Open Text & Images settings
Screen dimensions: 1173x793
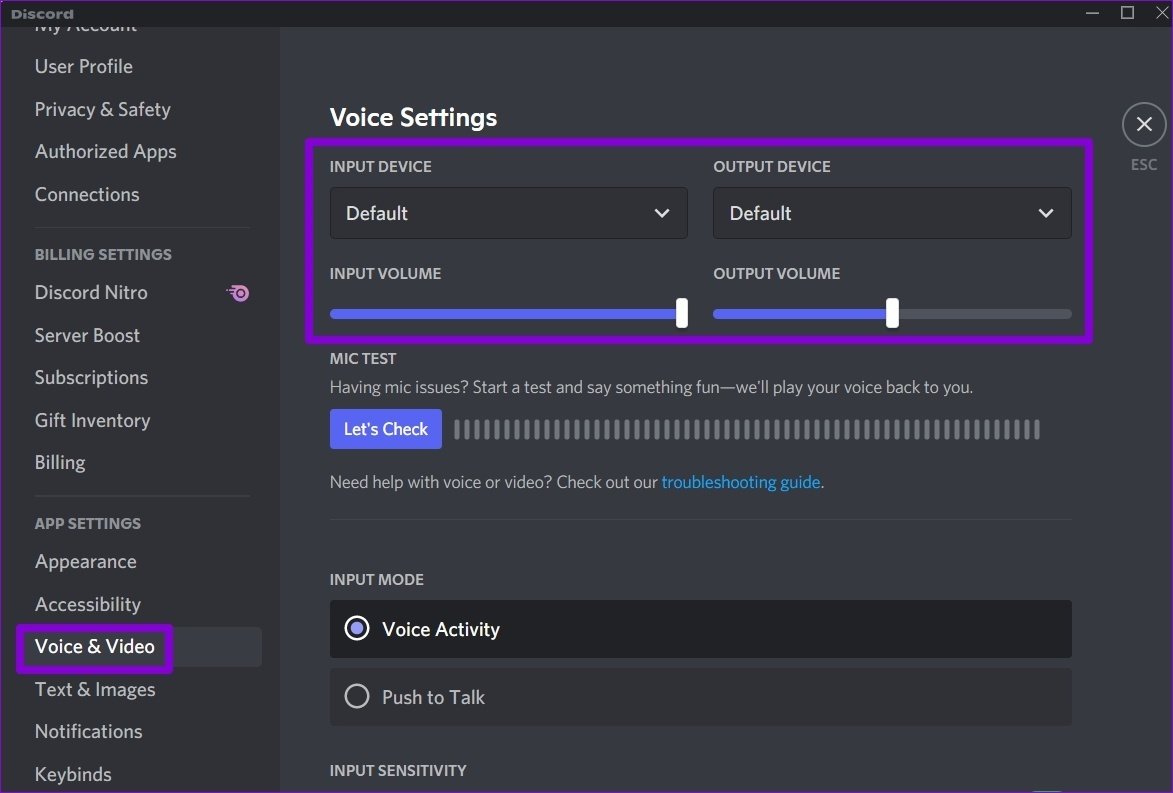(x=95, y=689)
